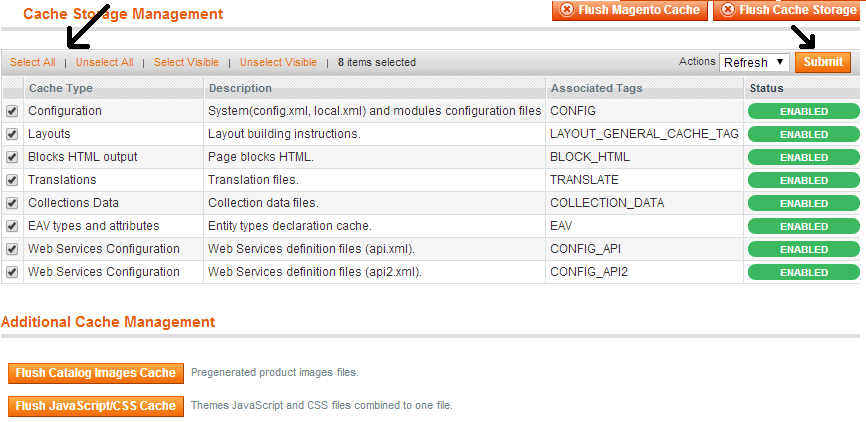The height and width of the screenshot is (422, 866).
Task: Click the Flush Cache Storage button icon
Action: (x=728, y=10)
